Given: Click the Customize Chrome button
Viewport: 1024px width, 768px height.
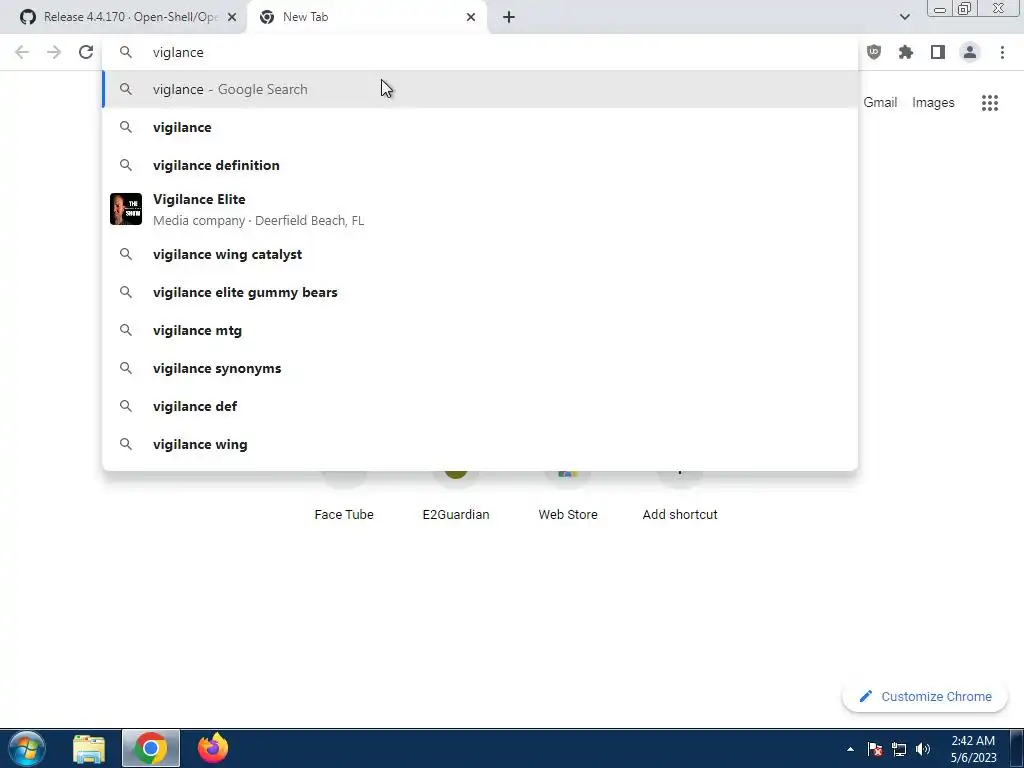Looking at the screenshot, I should pyautogui.click(x=926, y=696).
